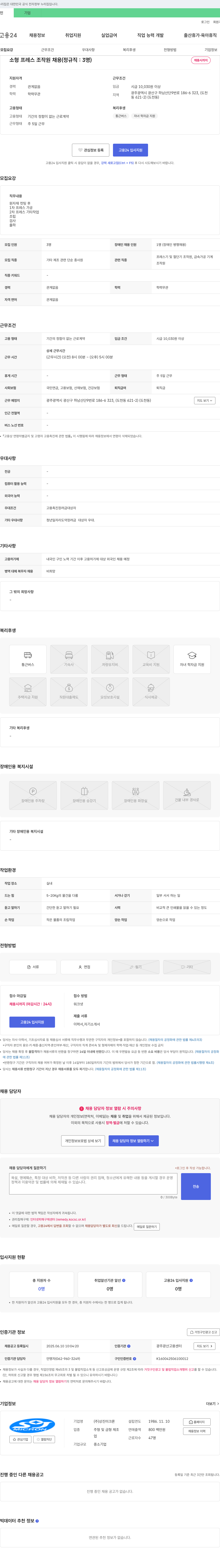
Task: Click the 로그인 link at top
Action: click(x=205, y=22)
